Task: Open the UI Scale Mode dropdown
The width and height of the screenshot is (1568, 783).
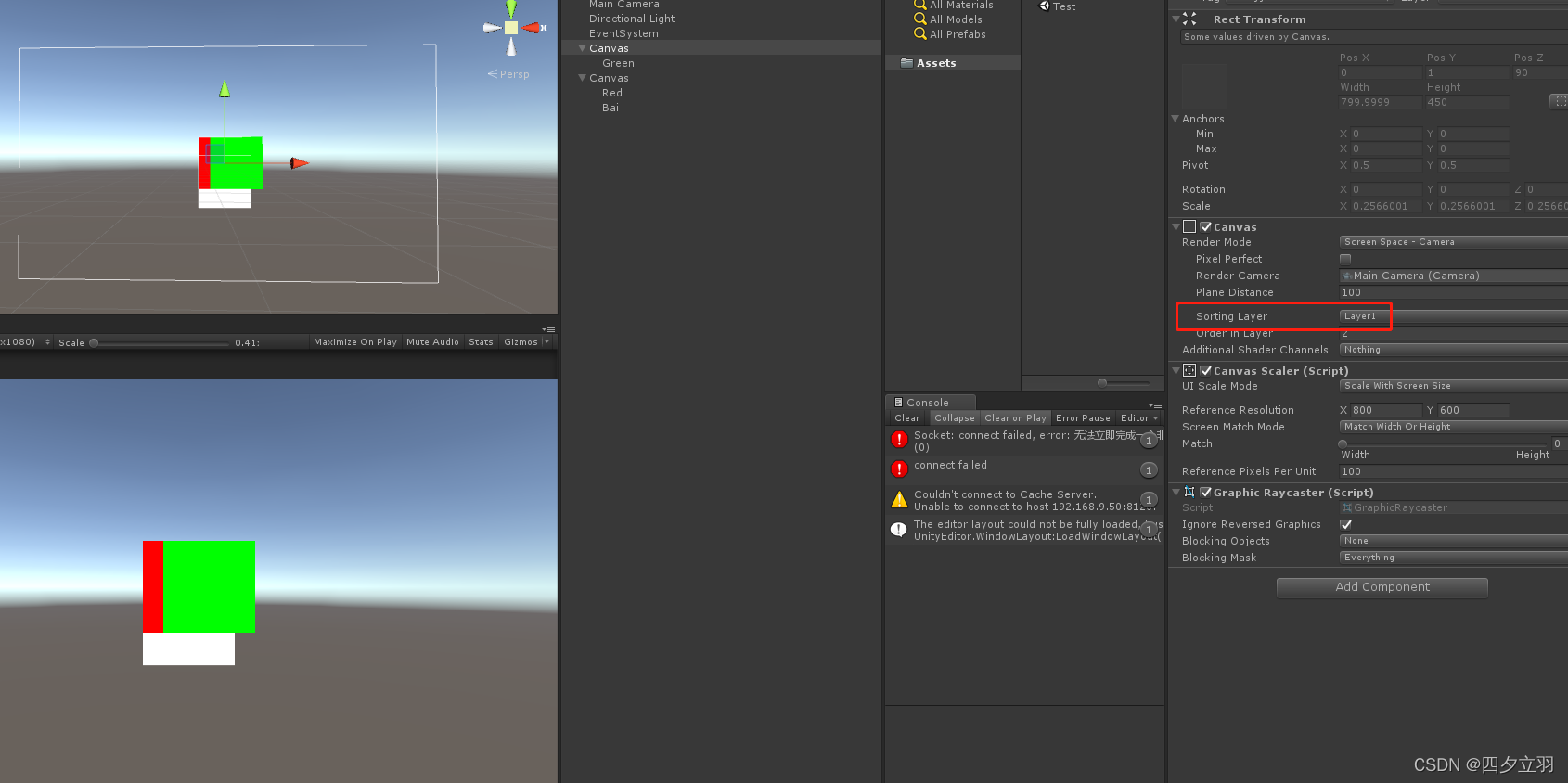Action: (x=1454, y=386)
